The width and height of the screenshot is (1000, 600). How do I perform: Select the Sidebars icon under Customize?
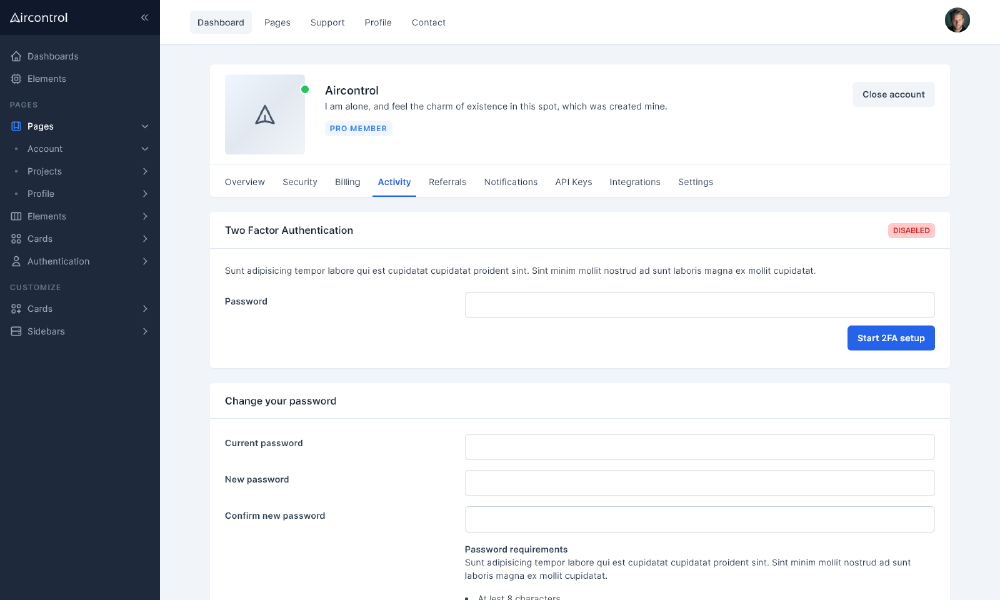coord(17,331)
